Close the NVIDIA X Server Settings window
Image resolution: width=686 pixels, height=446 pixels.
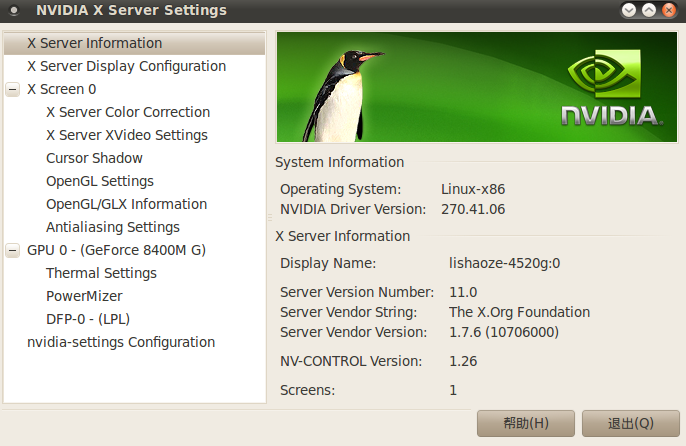pos(669,10)
